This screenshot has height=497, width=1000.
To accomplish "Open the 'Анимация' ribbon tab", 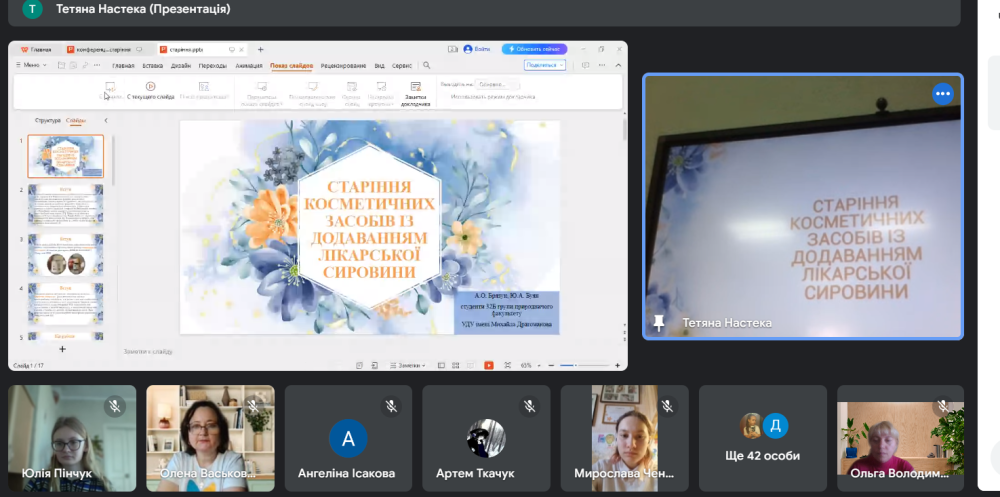I will (249, 65).
